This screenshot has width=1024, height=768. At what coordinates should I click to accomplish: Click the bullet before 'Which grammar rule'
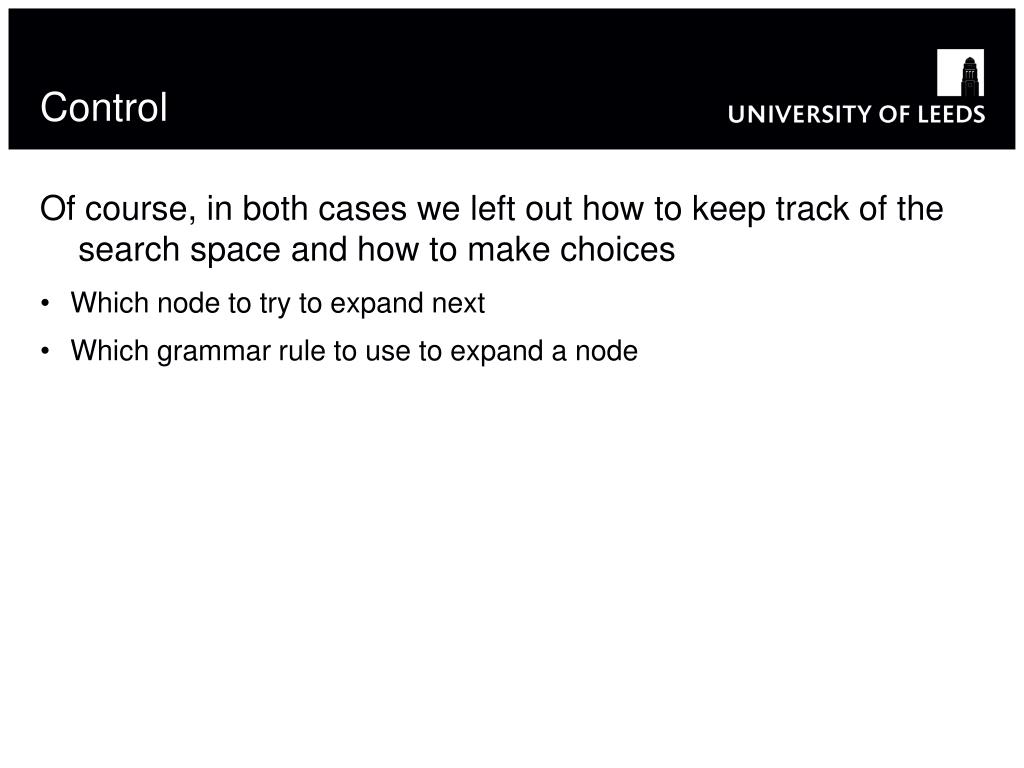(45, 351)
